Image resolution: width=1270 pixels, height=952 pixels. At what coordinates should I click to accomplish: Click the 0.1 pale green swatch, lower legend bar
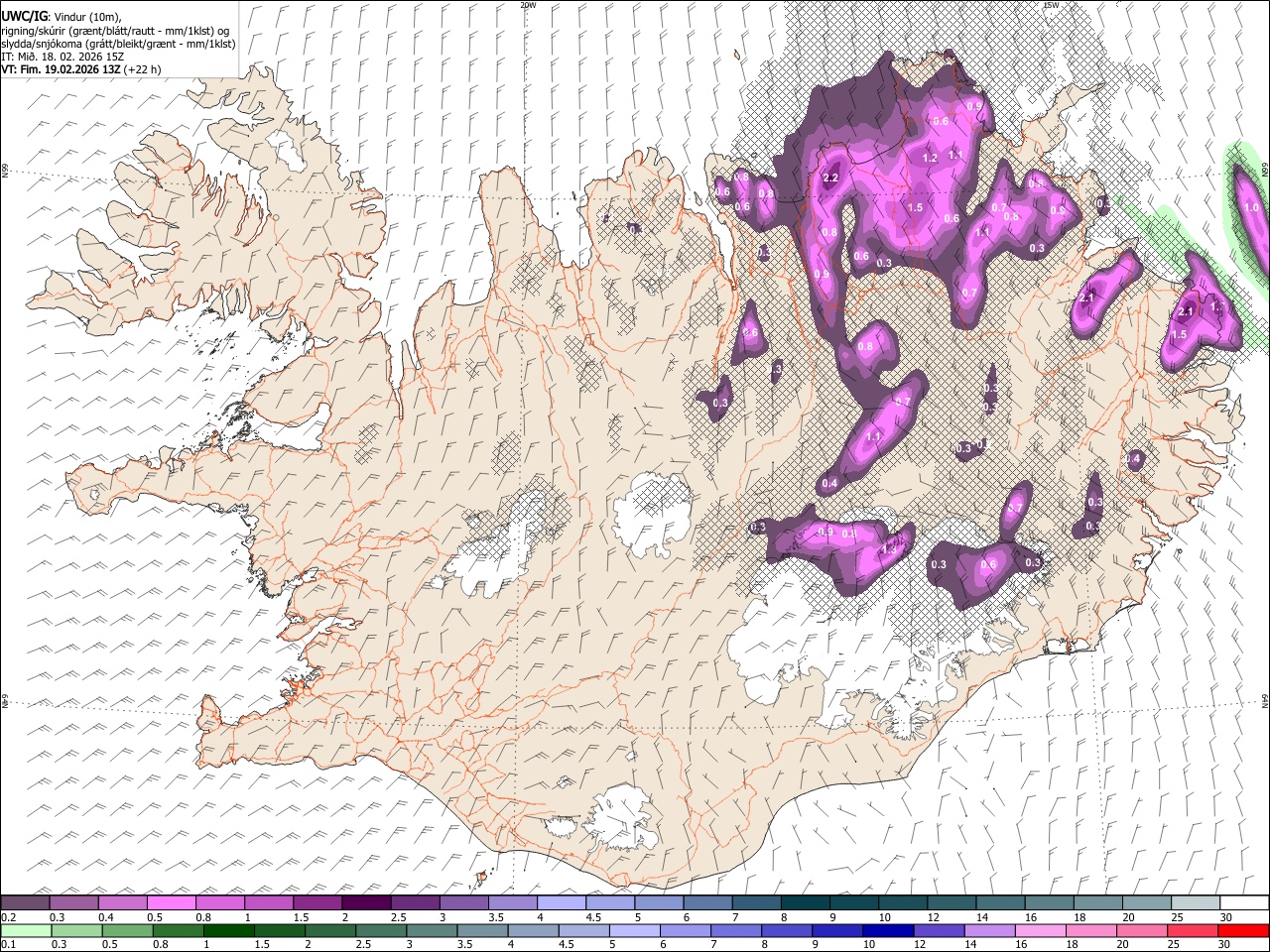click(x=25, y=930)
